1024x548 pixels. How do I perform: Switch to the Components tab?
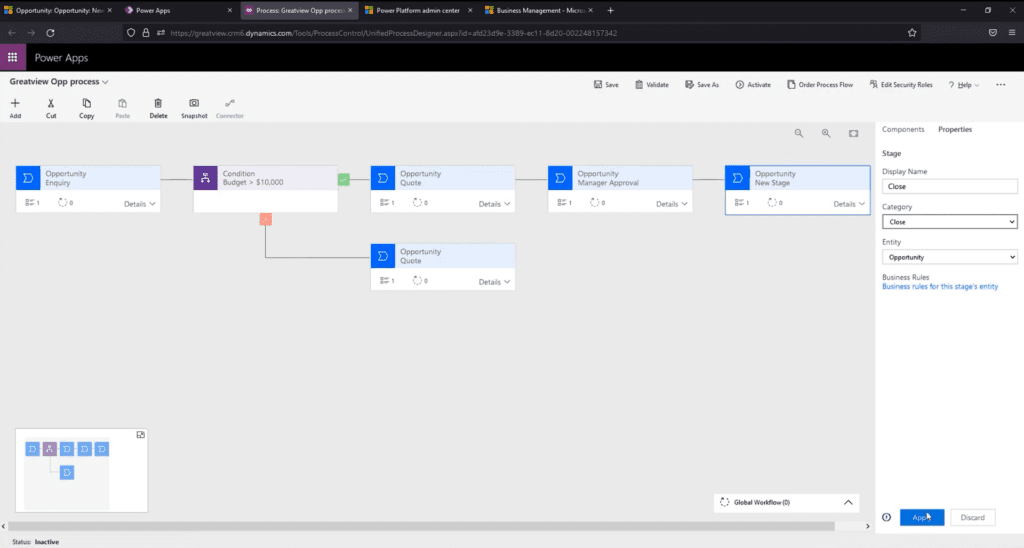point(903,129)
